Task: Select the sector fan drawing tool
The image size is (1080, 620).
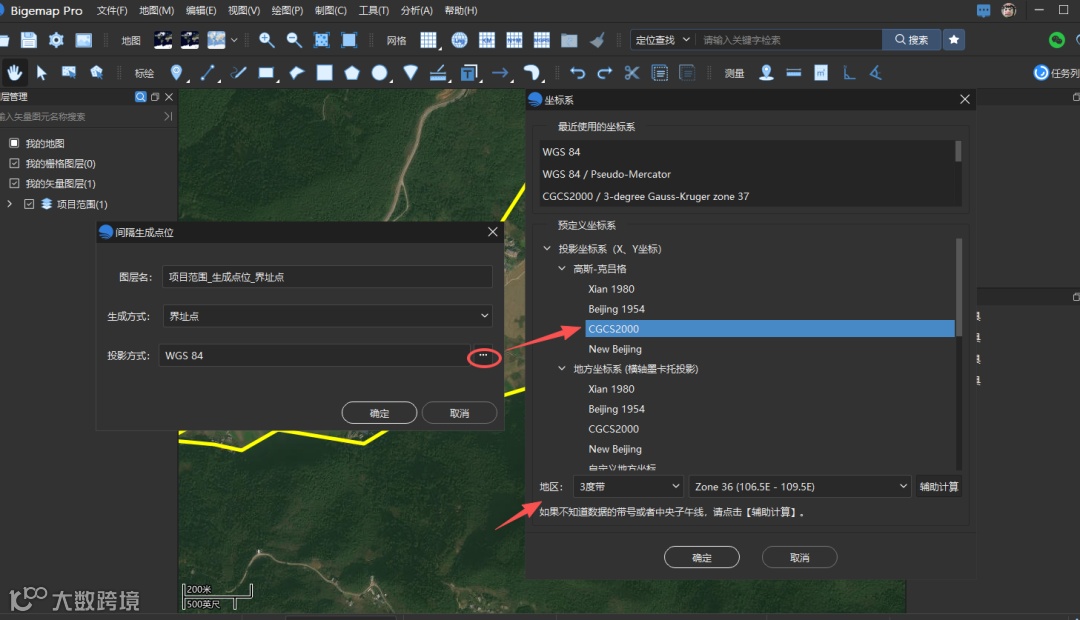Action: pyautogui.click(x=411, y=72)
